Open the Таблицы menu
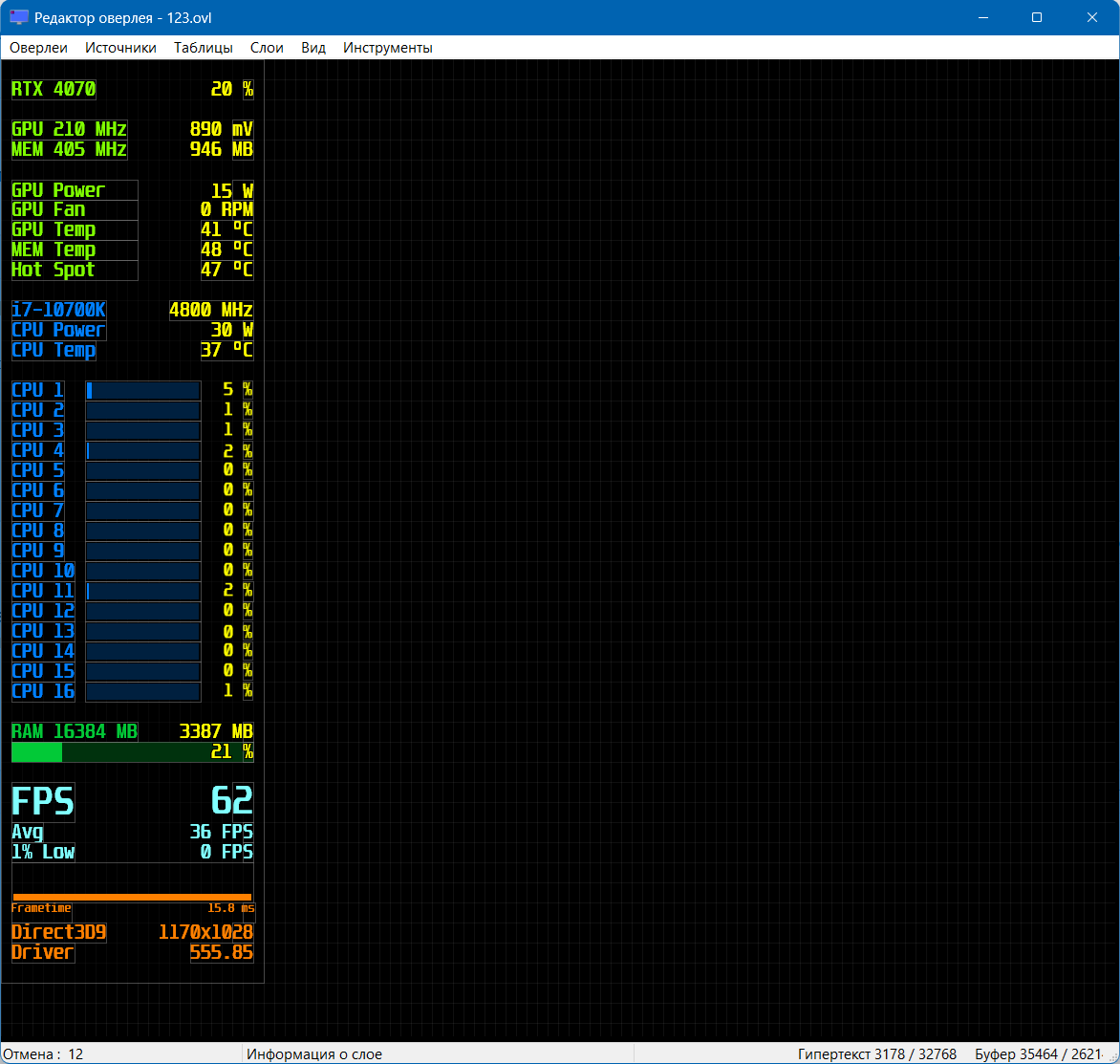Screen dimensions: 1120x1064 pyautogui.click(x=204, y=48)
